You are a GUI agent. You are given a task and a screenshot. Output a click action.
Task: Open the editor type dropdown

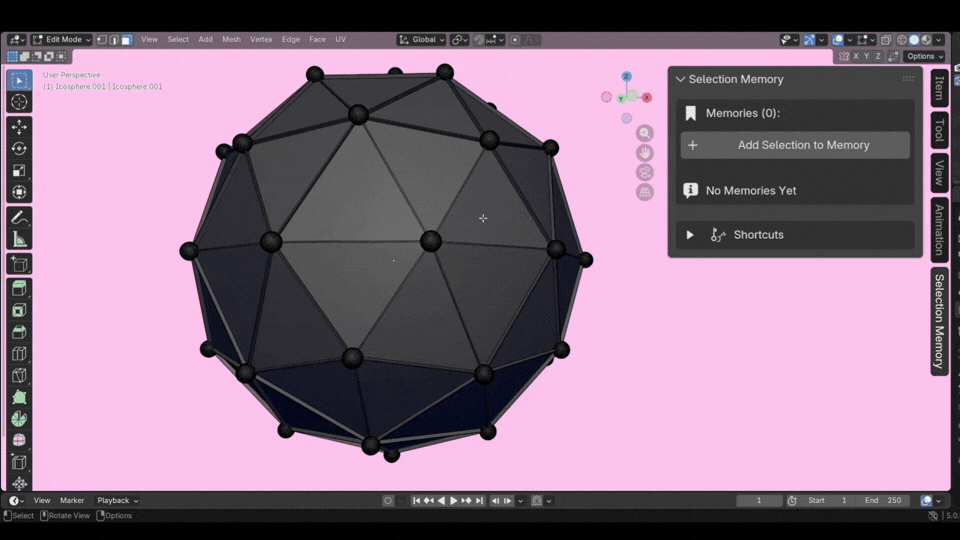coord(17,40)
